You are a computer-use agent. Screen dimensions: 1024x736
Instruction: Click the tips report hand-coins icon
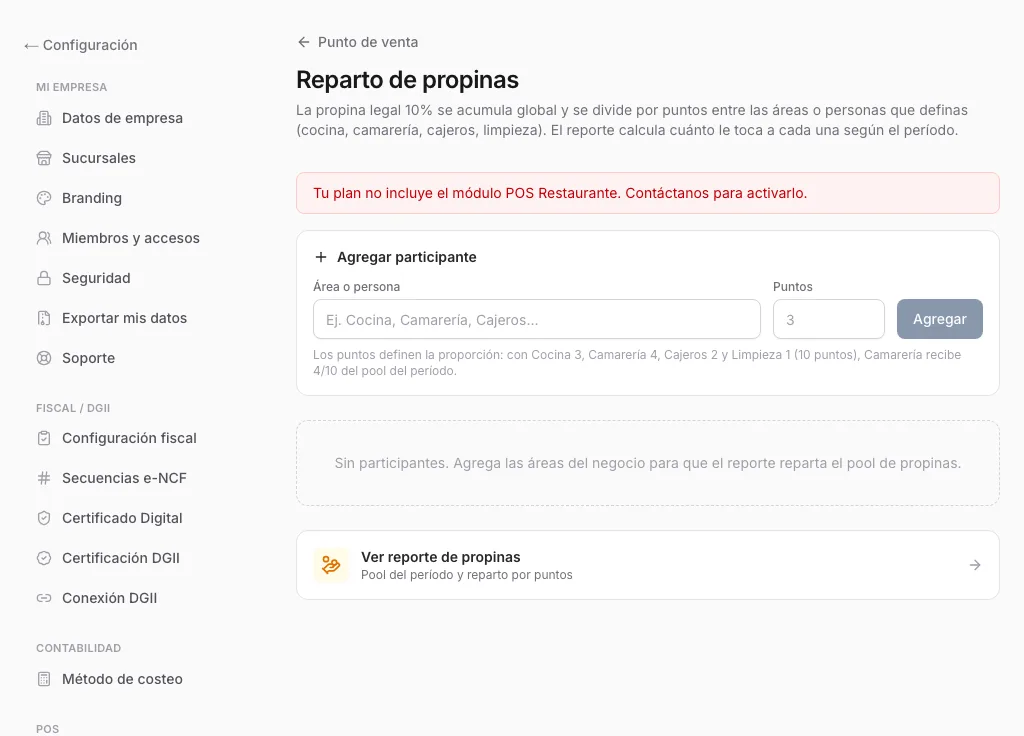pyautogui.click(x=331, y=565)
